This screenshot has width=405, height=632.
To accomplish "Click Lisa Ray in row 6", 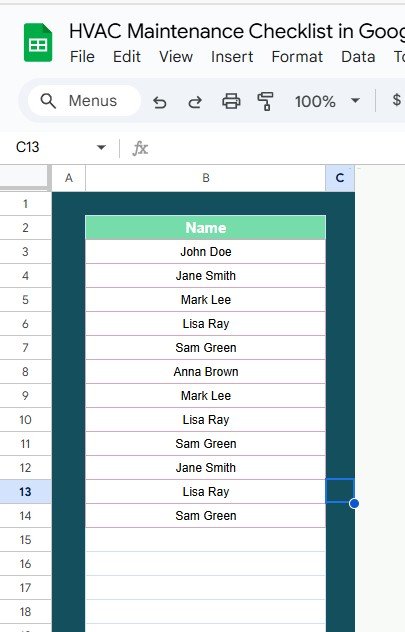I will [206, 324].
